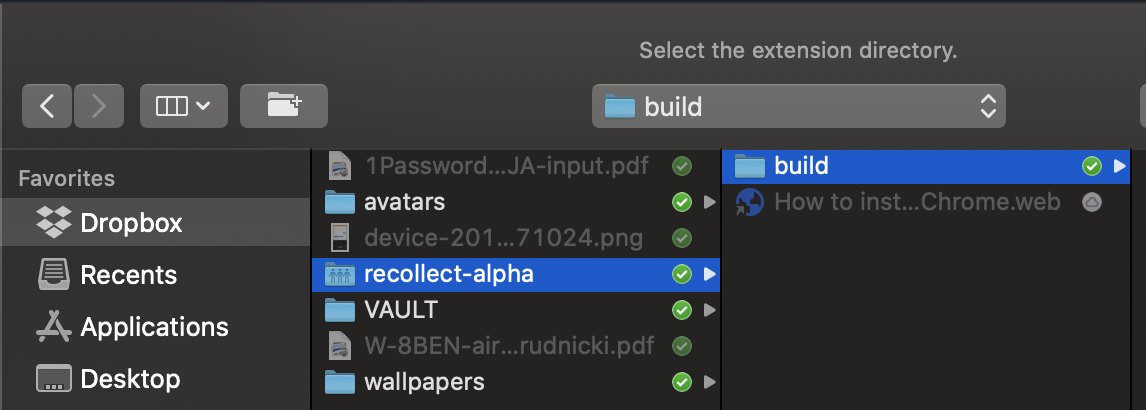Viewport: 1146px width, 410px height.
Task: Click the cloud status icon beside Chrome.web file
Action: tap(1091, 202)
